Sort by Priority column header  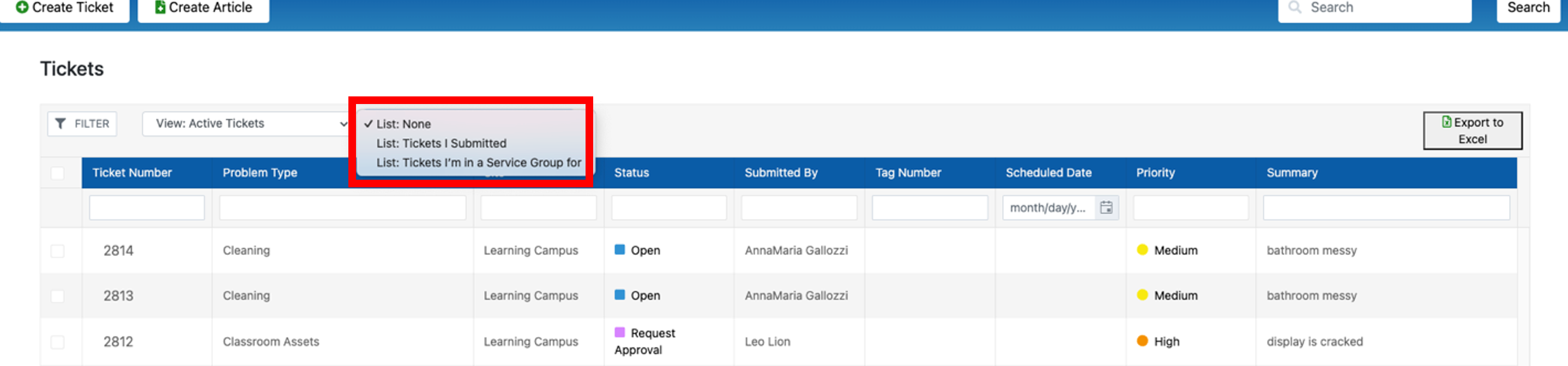click(x=1155, y=173)
